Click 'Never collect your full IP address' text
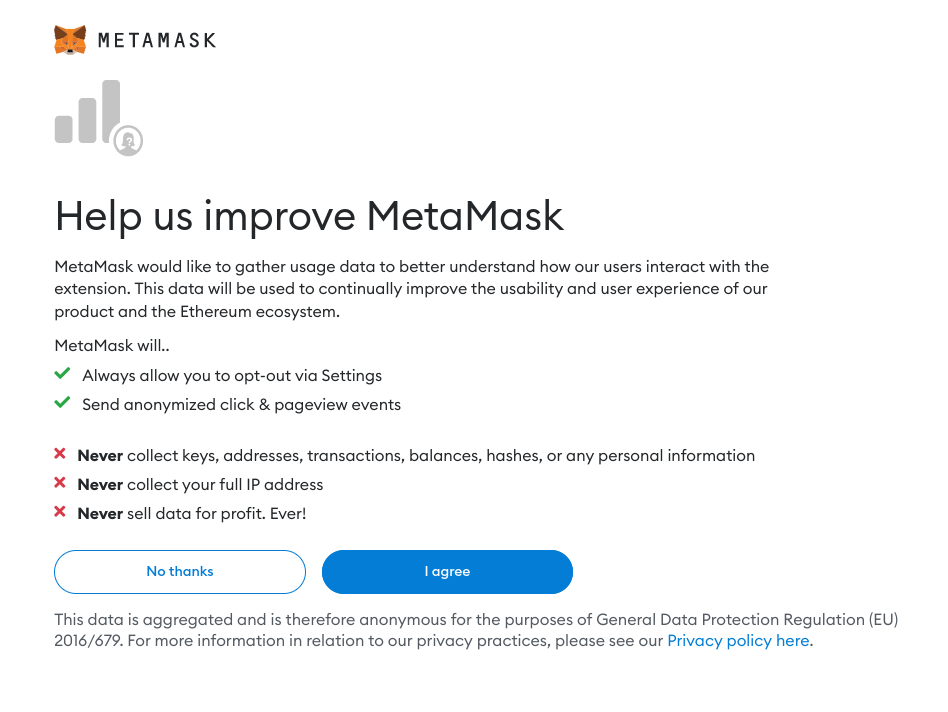The height and width of the screenshot is (712, 948). coord(201,485)
